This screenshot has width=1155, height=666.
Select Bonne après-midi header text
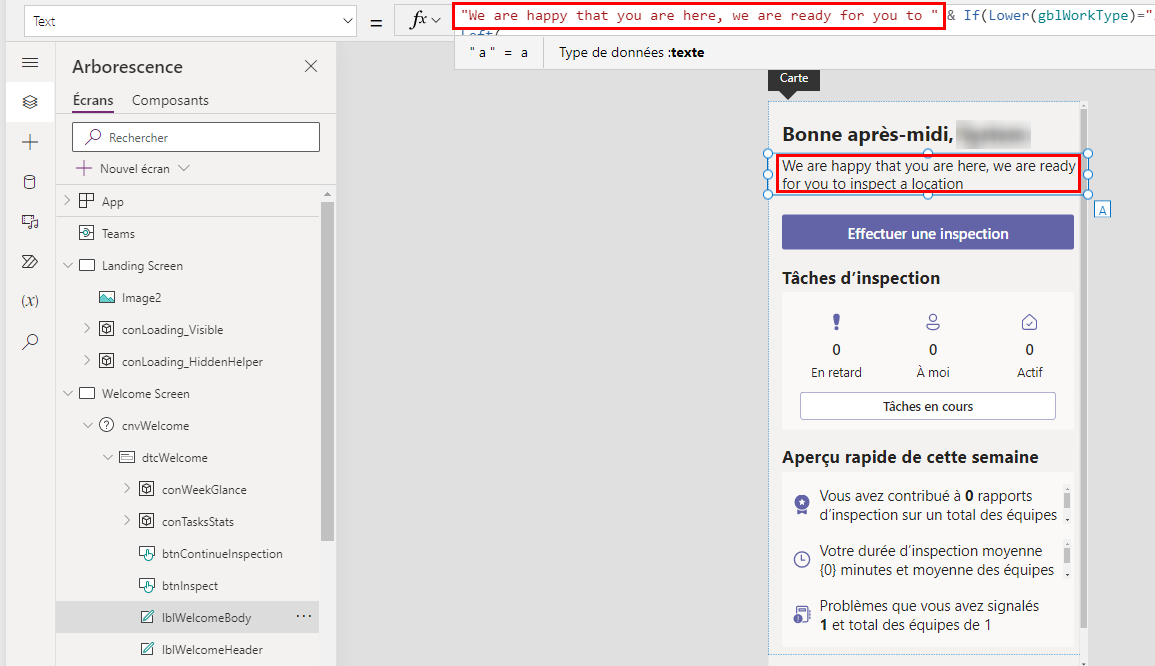pos(868,134)
